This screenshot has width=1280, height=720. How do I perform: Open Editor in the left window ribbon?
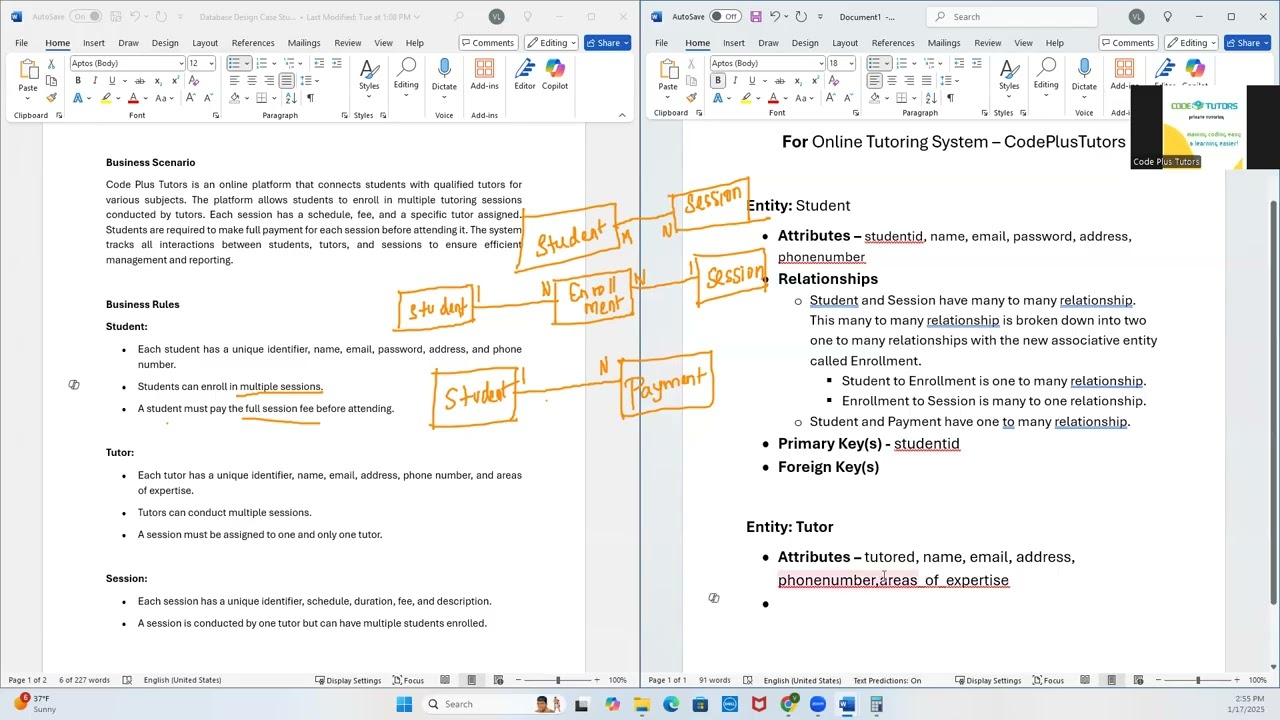pyautogui.click(x=525, y=75)
